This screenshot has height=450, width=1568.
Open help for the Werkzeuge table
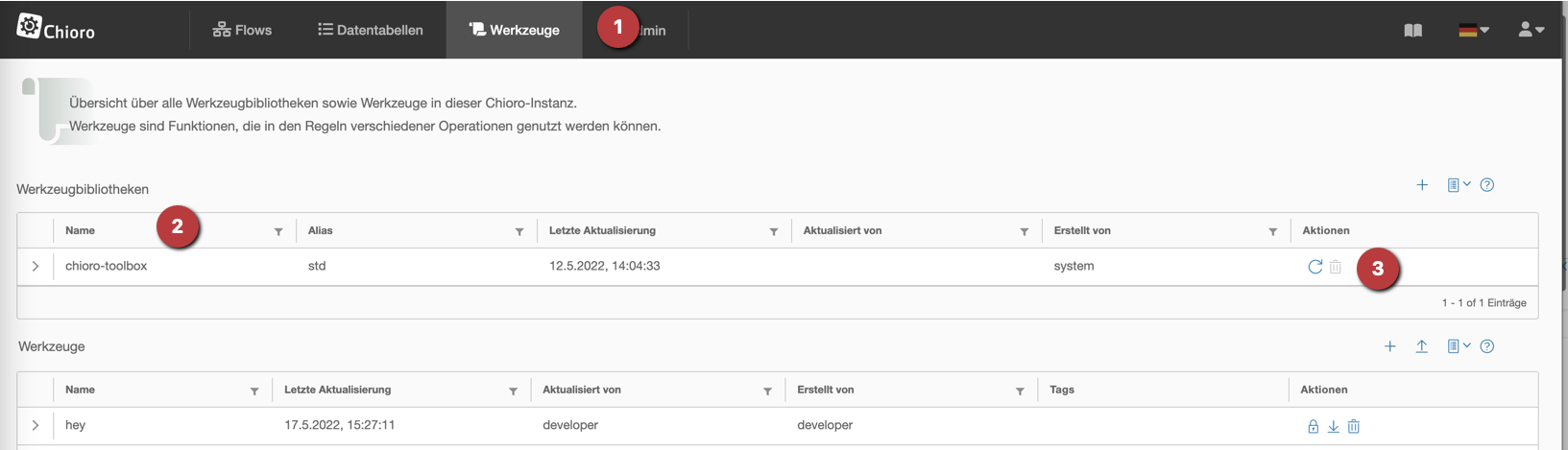tap(1487, 346)
